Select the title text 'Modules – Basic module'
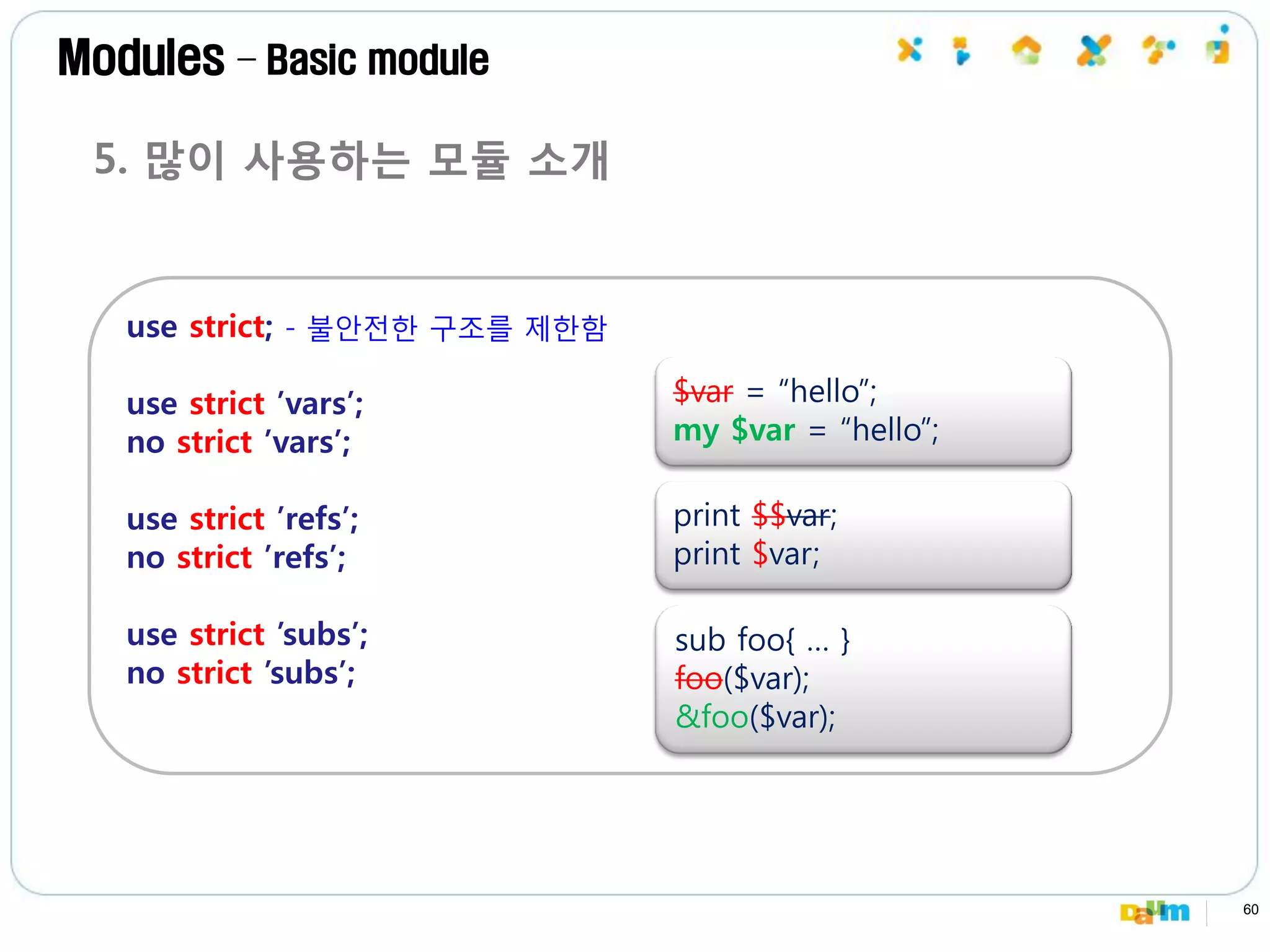Image resolution: width=1270 pixels, height=952 pixels. (x=273, y=58)
